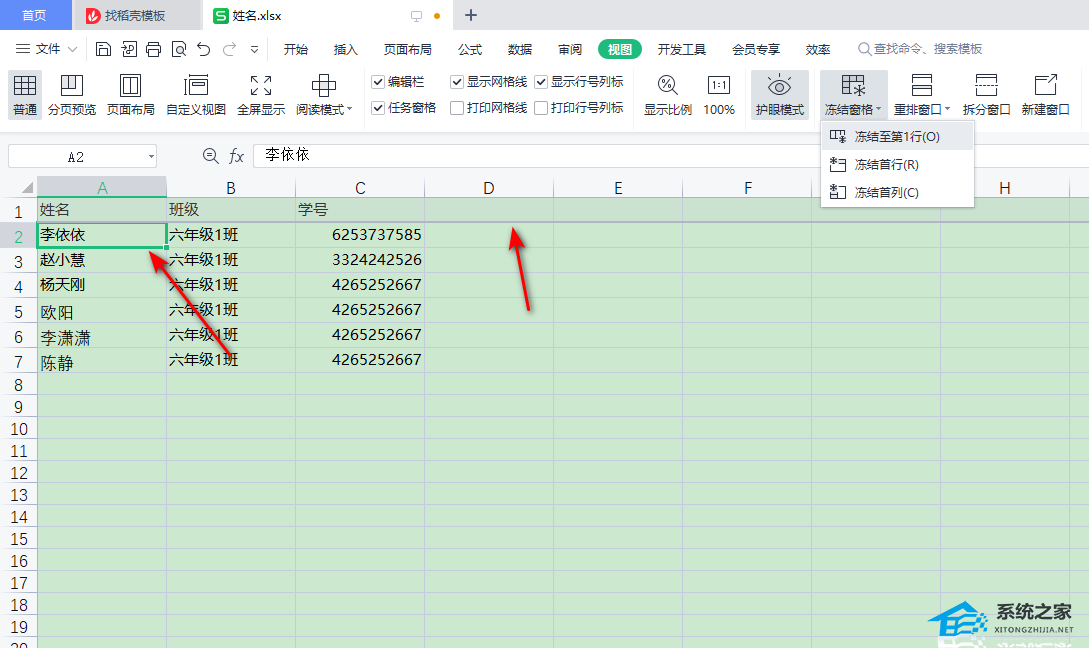This screenshot has width=1089, height=648.
Task: Expand the Reading Mode dropdown
Action: 324,110
